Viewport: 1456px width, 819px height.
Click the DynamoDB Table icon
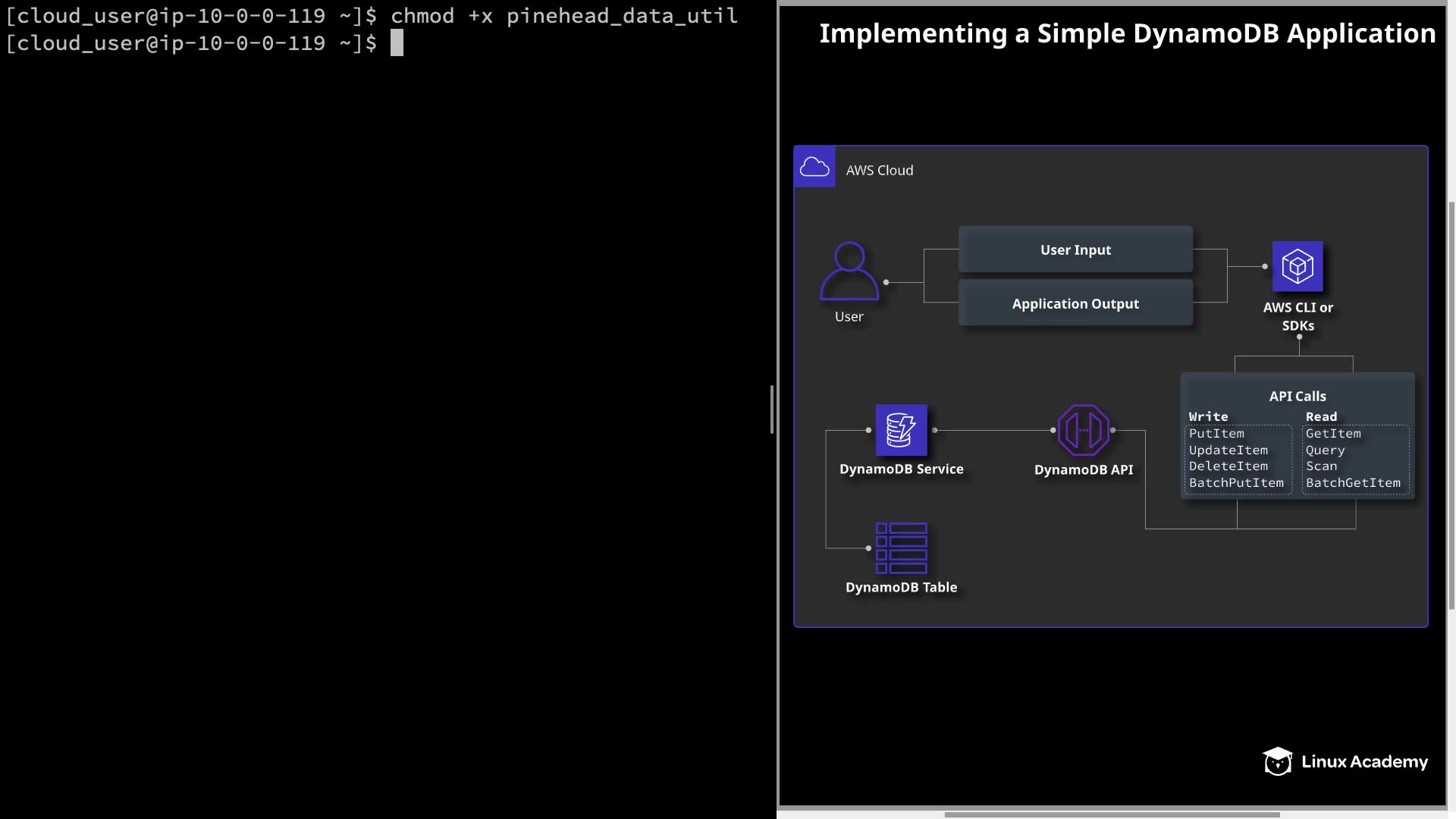[x=901, y=548]
